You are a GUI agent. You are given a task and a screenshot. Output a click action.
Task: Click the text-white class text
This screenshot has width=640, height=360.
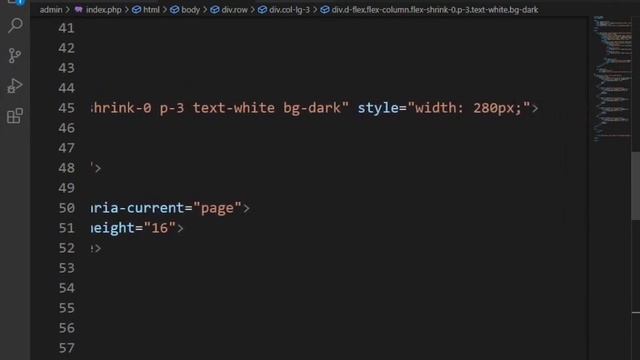tap(234, 108)
